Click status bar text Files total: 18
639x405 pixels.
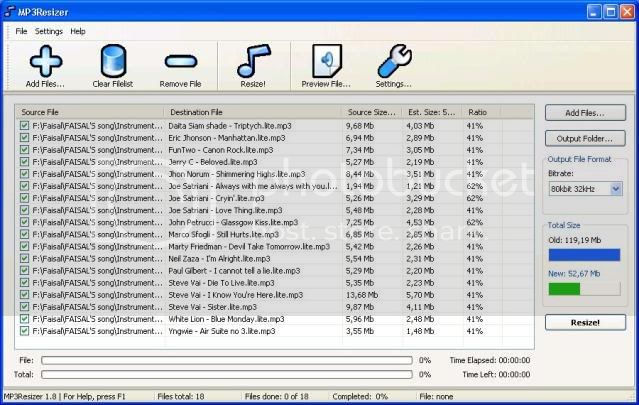pyautogui.click(x=181, y=396)
